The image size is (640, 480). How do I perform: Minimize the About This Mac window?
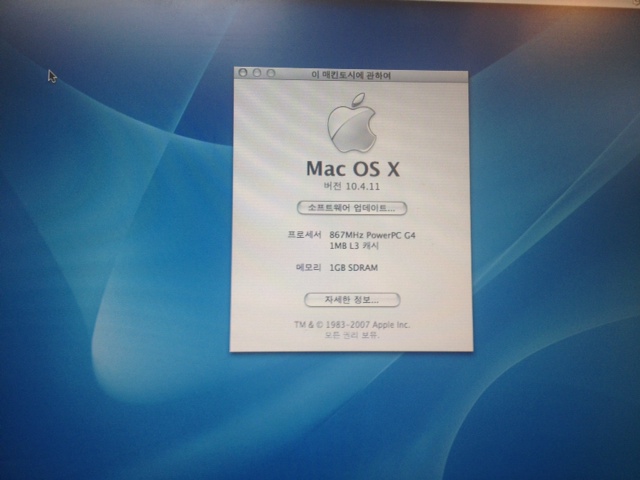tap(256, 74)
